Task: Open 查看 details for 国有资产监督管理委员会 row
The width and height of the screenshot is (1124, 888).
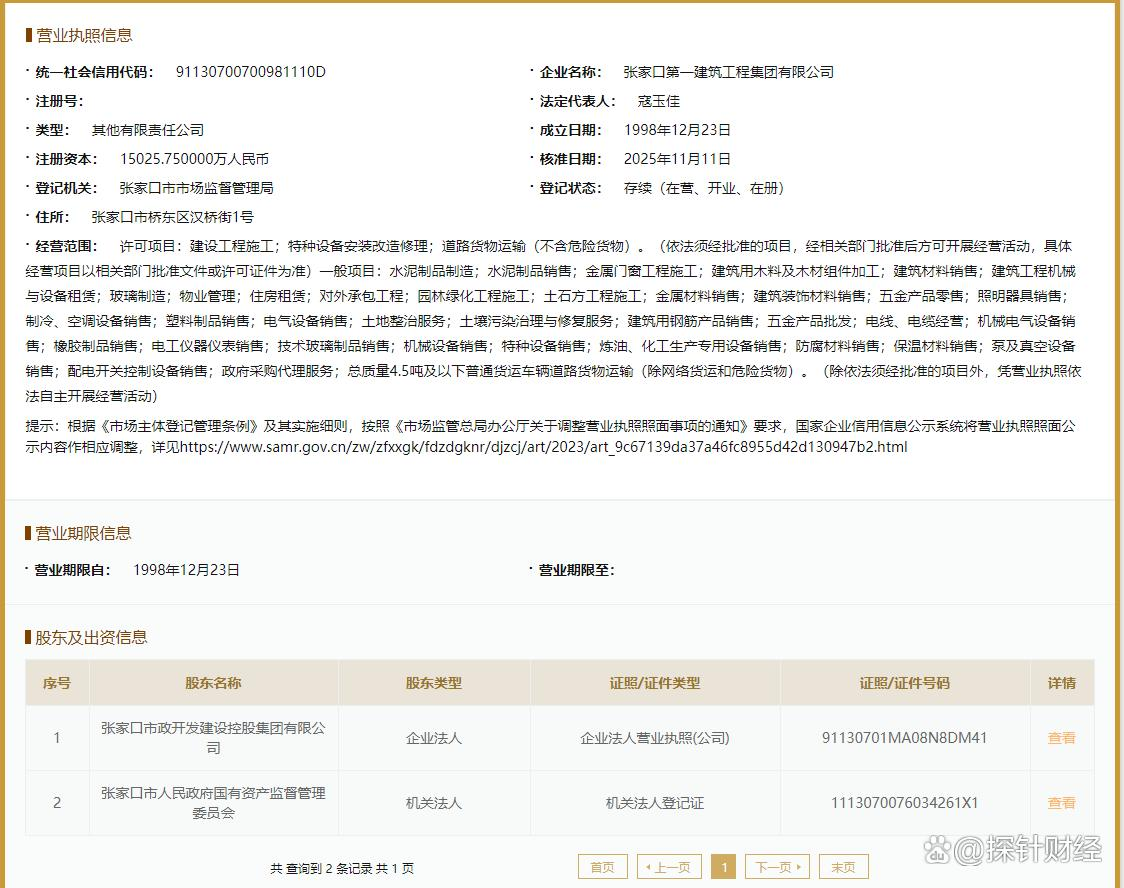Action: pos(1061,803)
